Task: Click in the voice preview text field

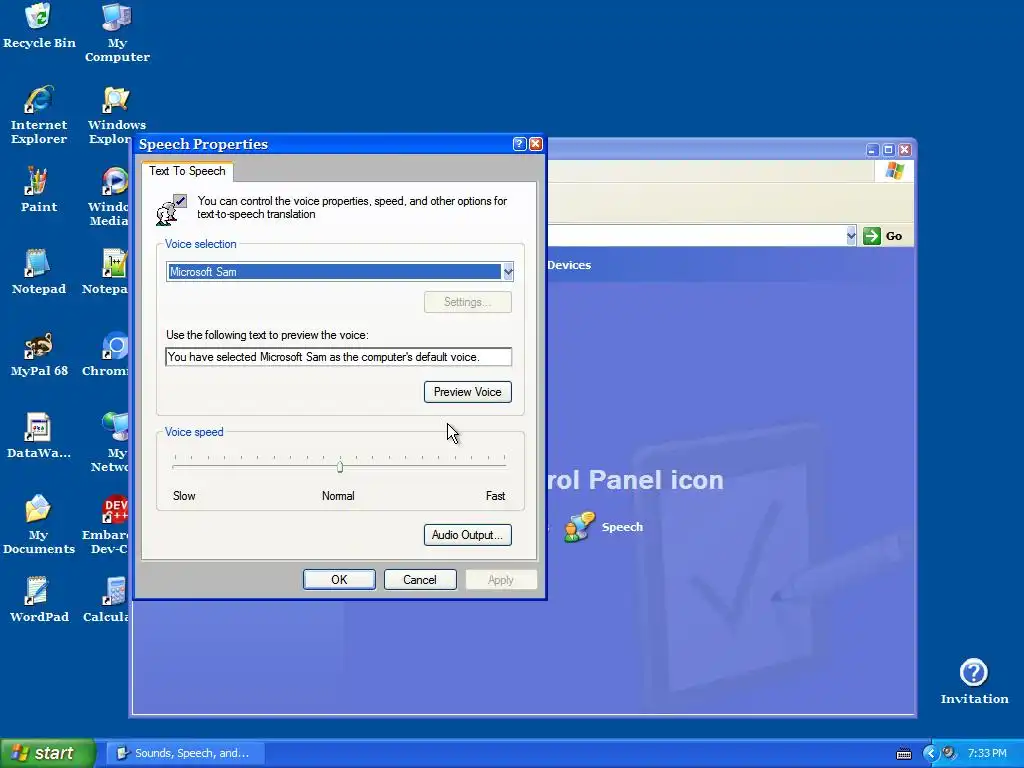Action: pyautogui.click(x=338, y=357)
